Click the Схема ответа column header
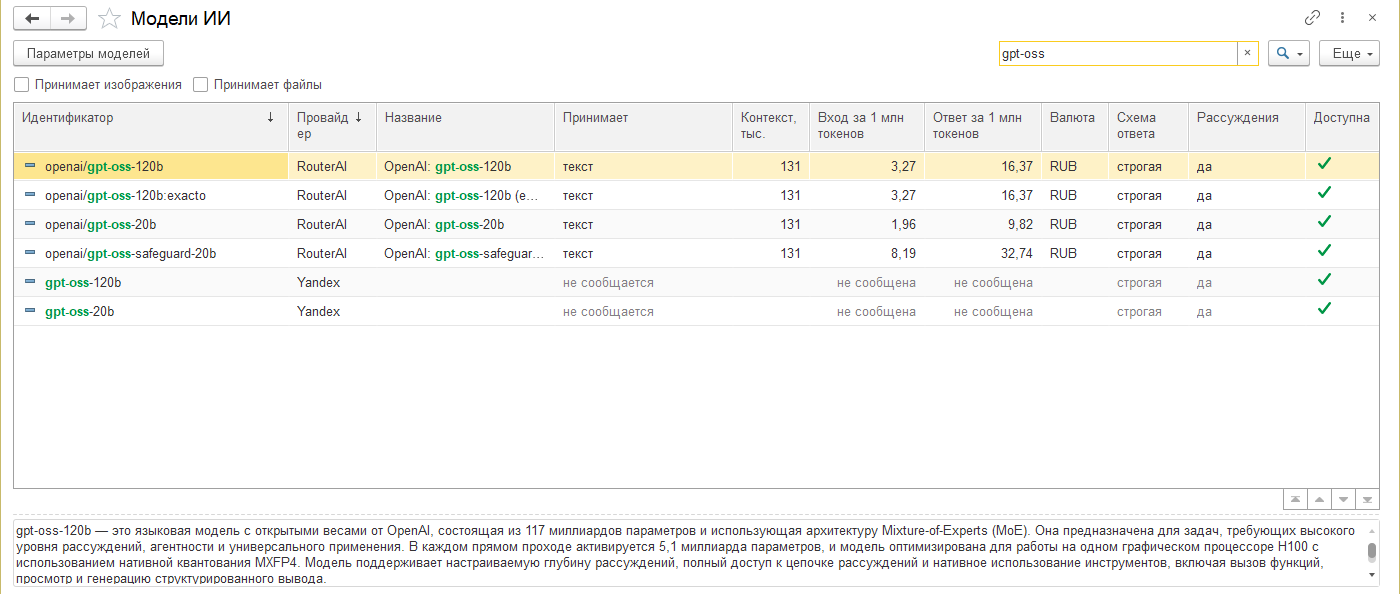 pos(1148,126)
